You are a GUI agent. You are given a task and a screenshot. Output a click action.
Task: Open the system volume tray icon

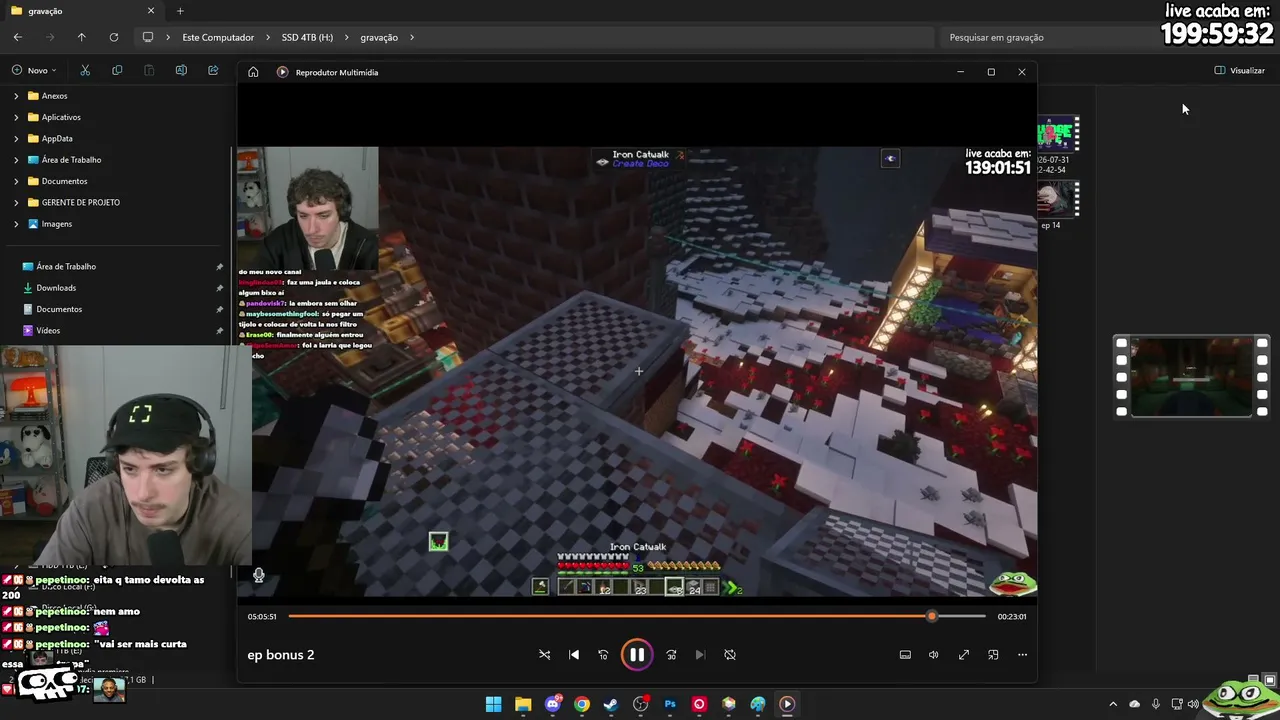coord(1193,704)
